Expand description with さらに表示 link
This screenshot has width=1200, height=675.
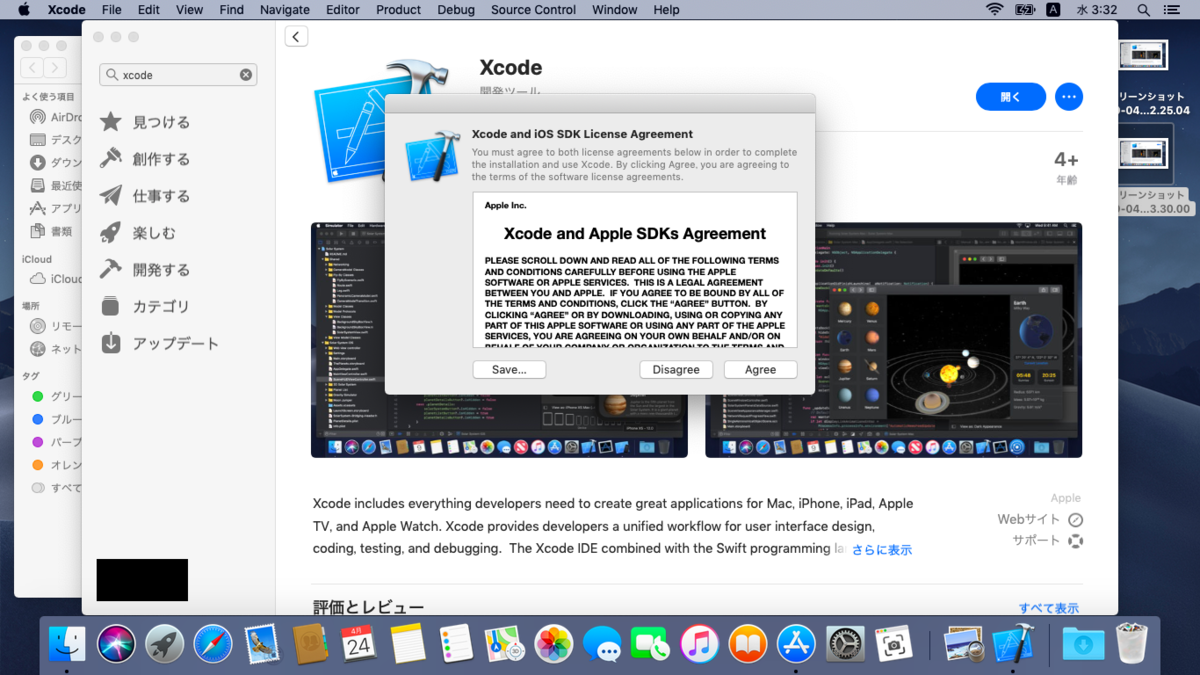tap(882, 550)
